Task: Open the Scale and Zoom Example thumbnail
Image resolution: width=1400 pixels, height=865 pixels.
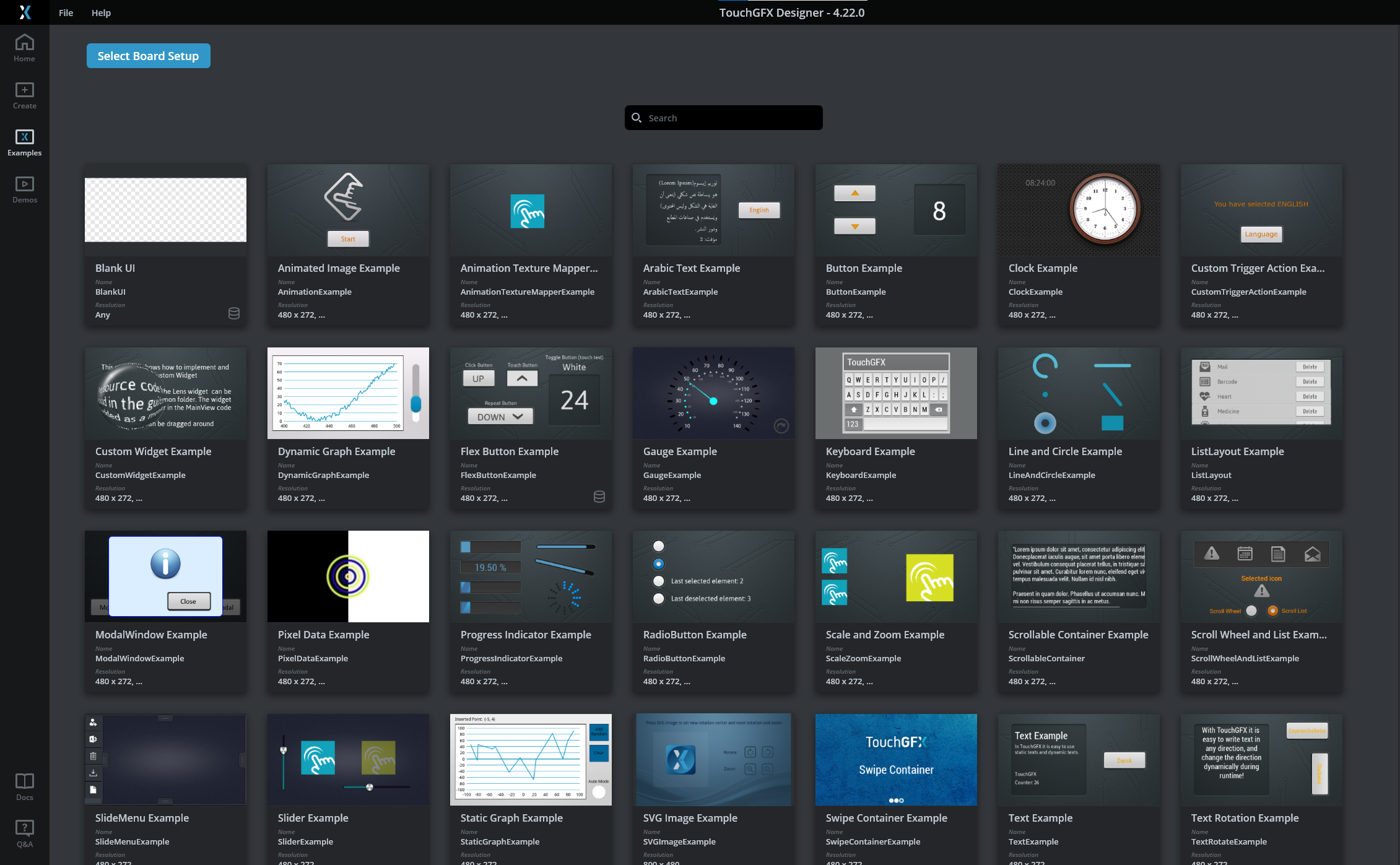Action: 896,576
